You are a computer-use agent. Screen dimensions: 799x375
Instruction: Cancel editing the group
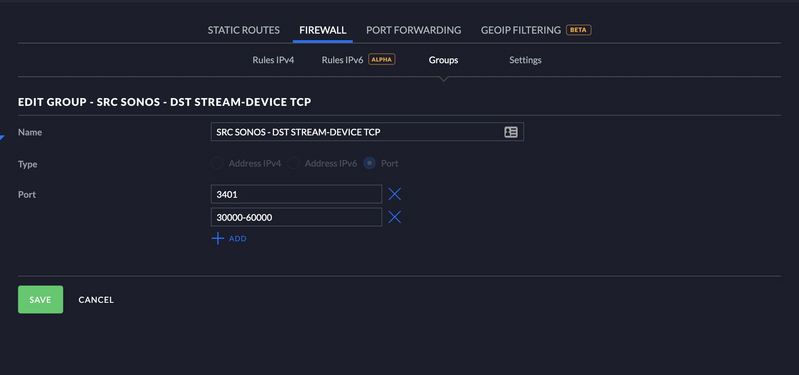tap(96, 300)
